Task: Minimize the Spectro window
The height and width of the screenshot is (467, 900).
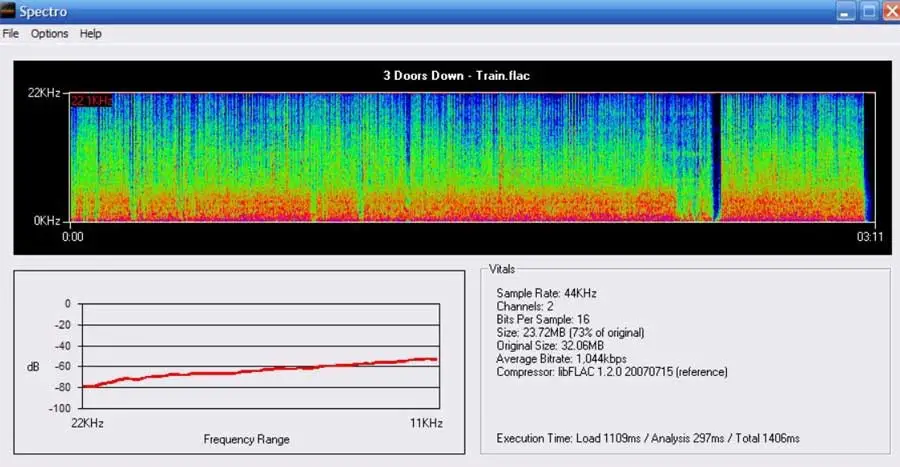Action: [846, 11]
